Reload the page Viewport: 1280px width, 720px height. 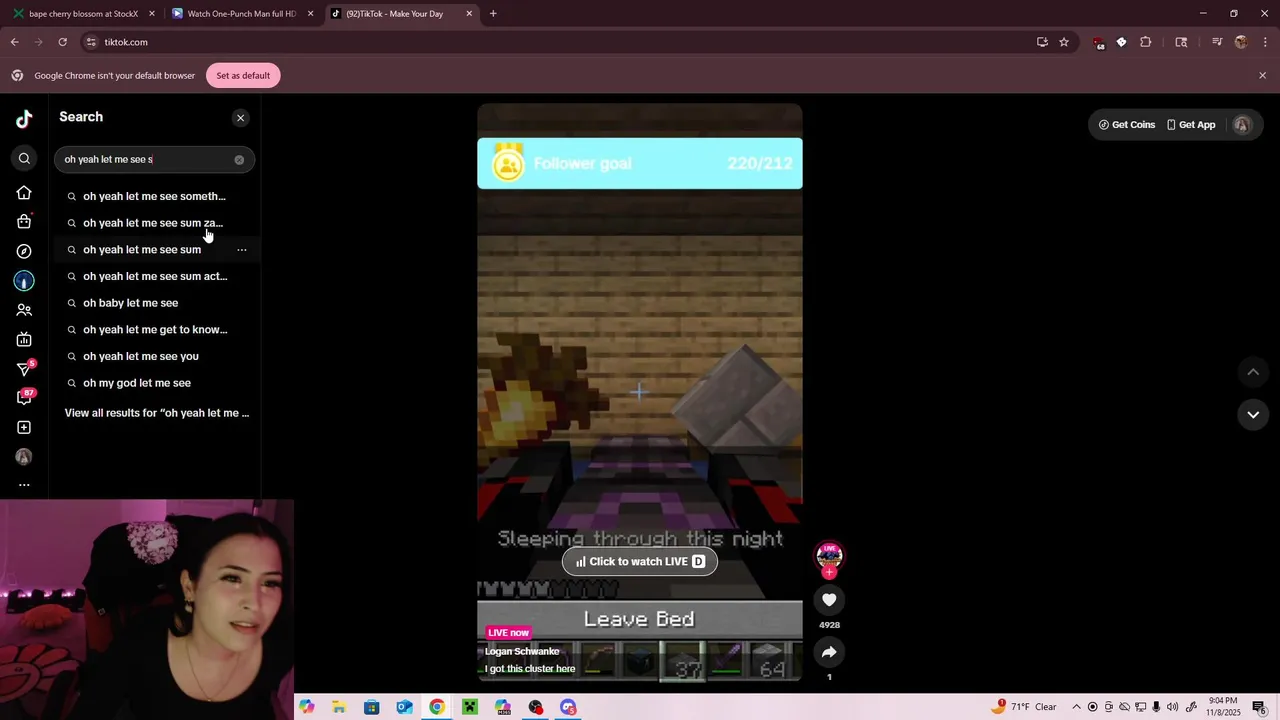click(62, 42)
